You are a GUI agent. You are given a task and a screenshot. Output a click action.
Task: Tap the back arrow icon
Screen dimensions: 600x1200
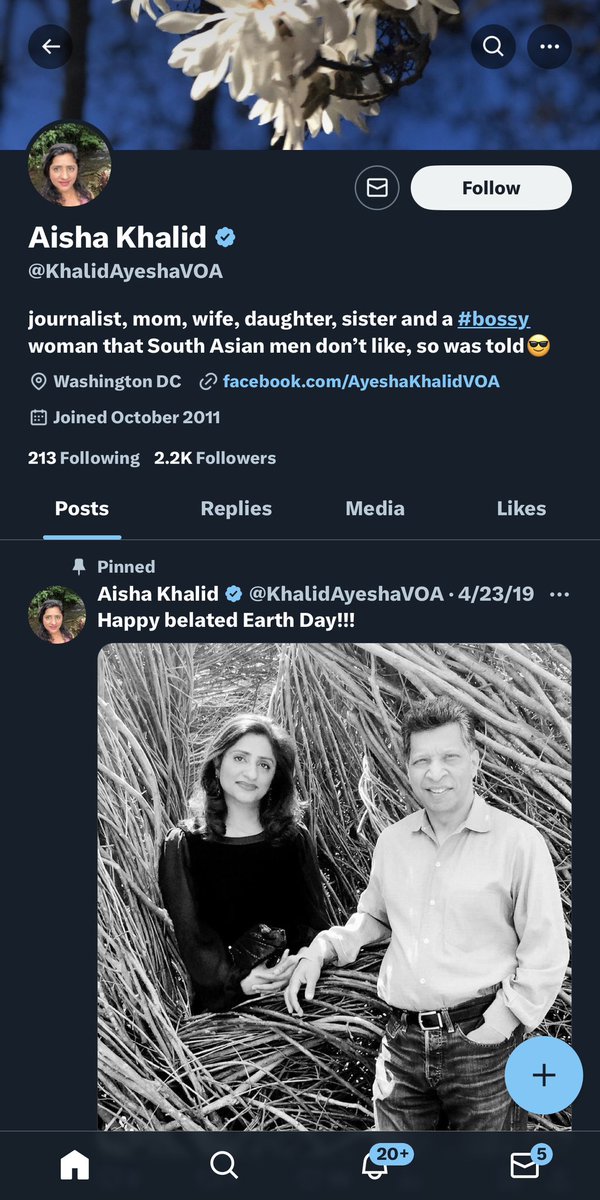click(51, 46)
